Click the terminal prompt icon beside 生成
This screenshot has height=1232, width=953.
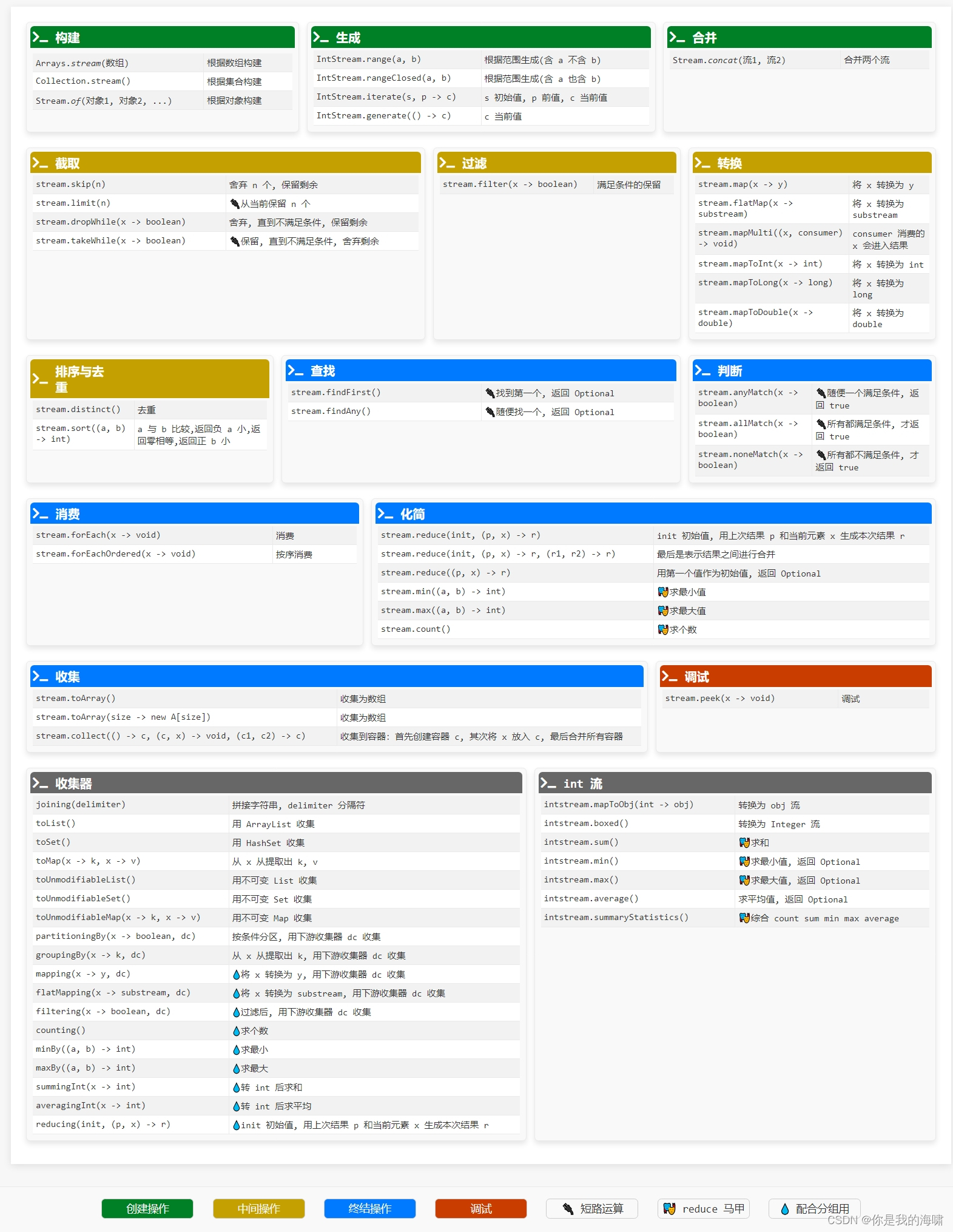(321, 38)
